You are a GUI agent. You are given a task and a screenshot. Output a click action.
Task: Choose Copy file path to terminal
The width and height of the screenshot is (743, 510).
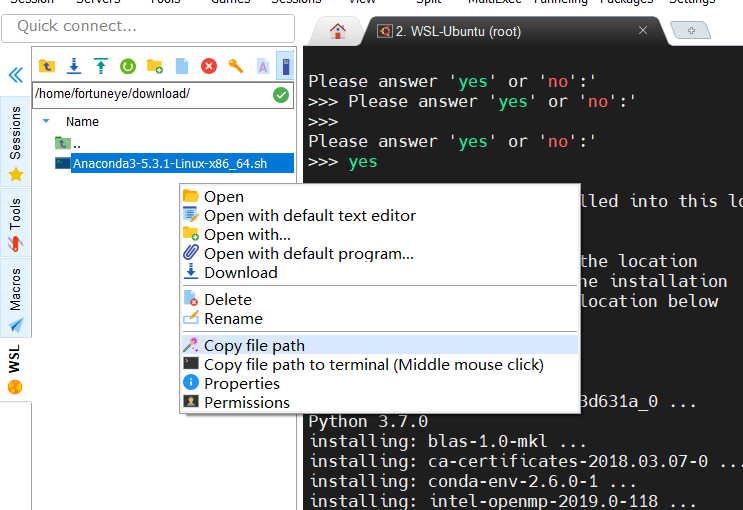pyautogui.click(x=380, y=364)
